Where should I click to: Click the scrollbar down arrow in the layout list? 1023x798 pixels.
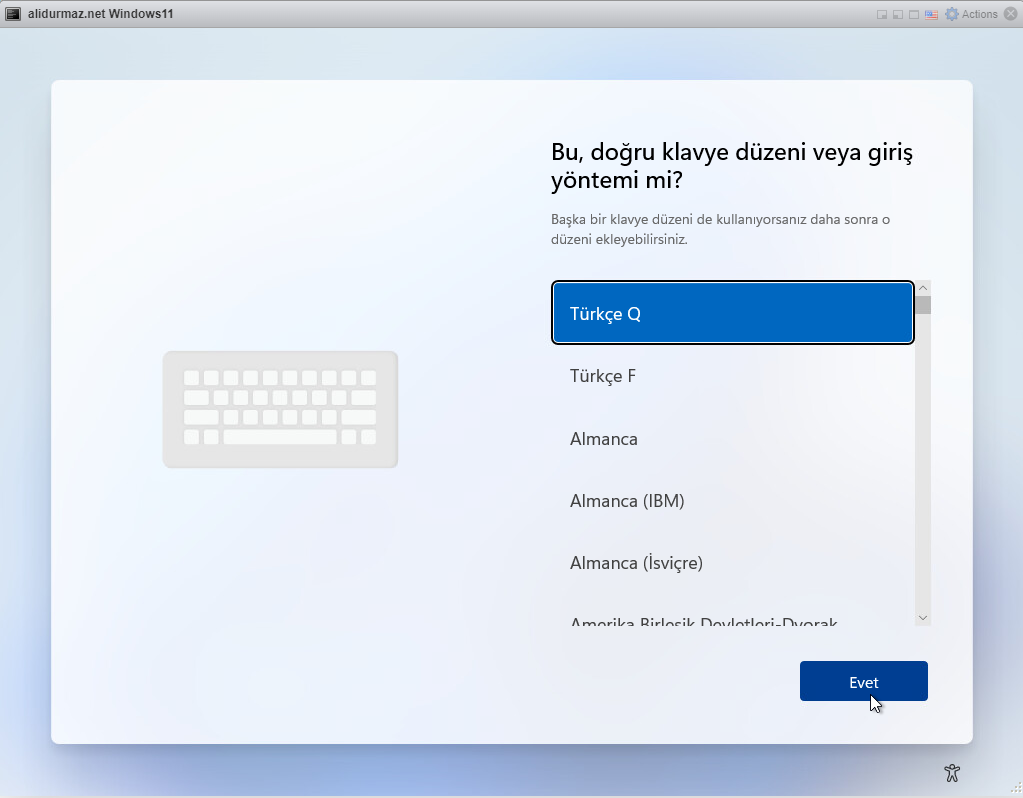tap(923, 617)
